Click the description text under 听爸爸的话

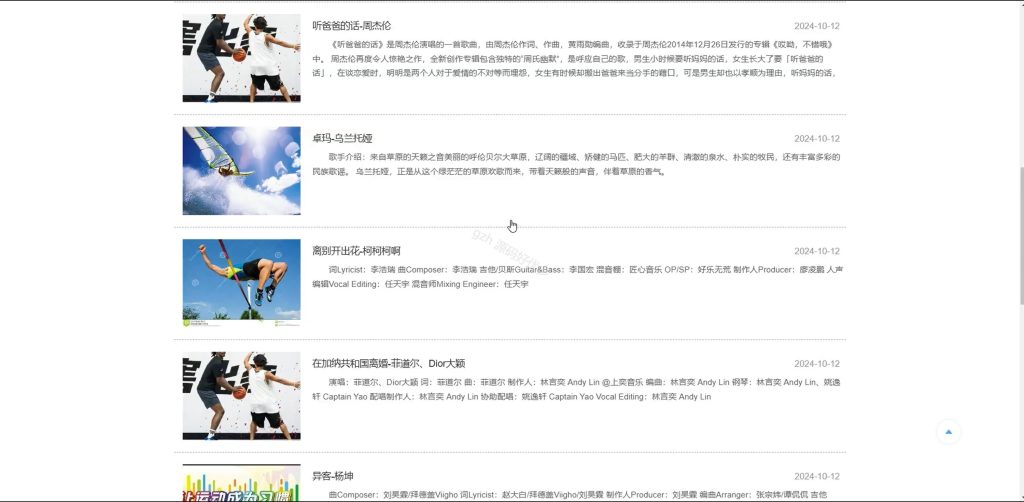[x=576, y=59]
